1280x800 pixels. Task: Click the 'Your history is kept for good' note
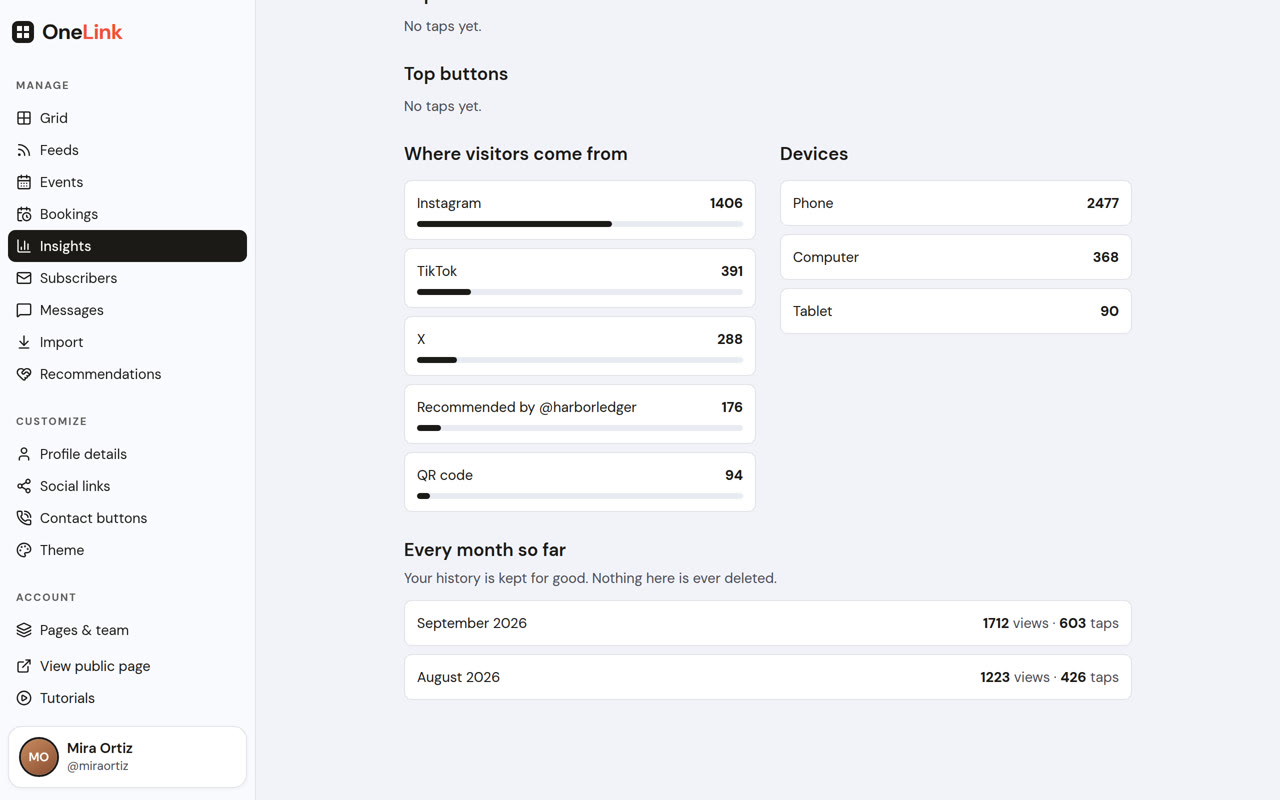click(590, 578)
